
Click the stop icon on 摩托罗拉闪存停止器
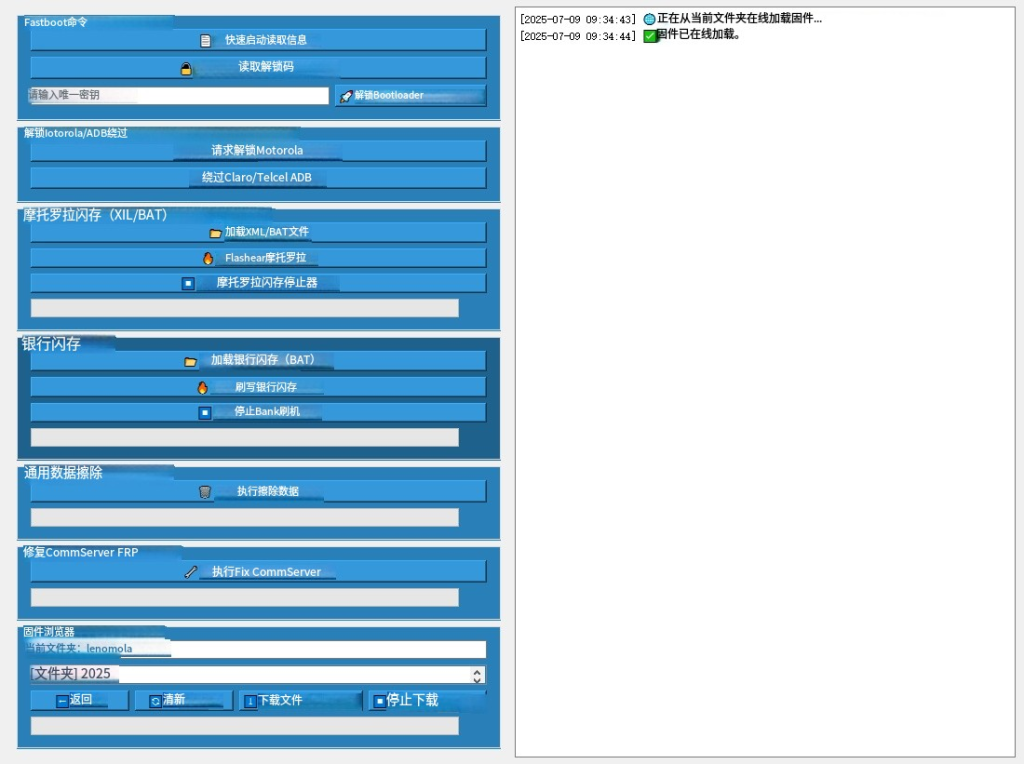point(188,284)
